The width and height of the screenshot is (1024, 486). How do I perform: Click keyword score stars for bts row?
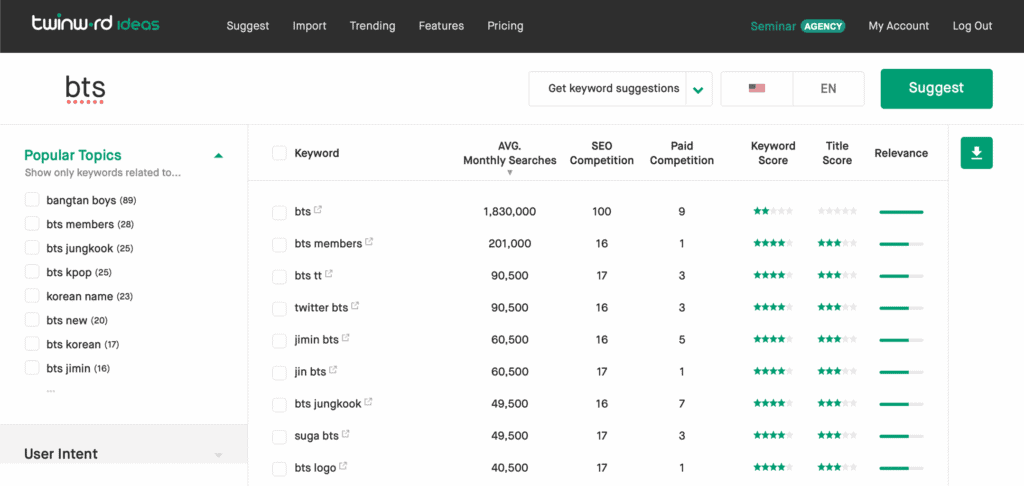pos(773,212)
